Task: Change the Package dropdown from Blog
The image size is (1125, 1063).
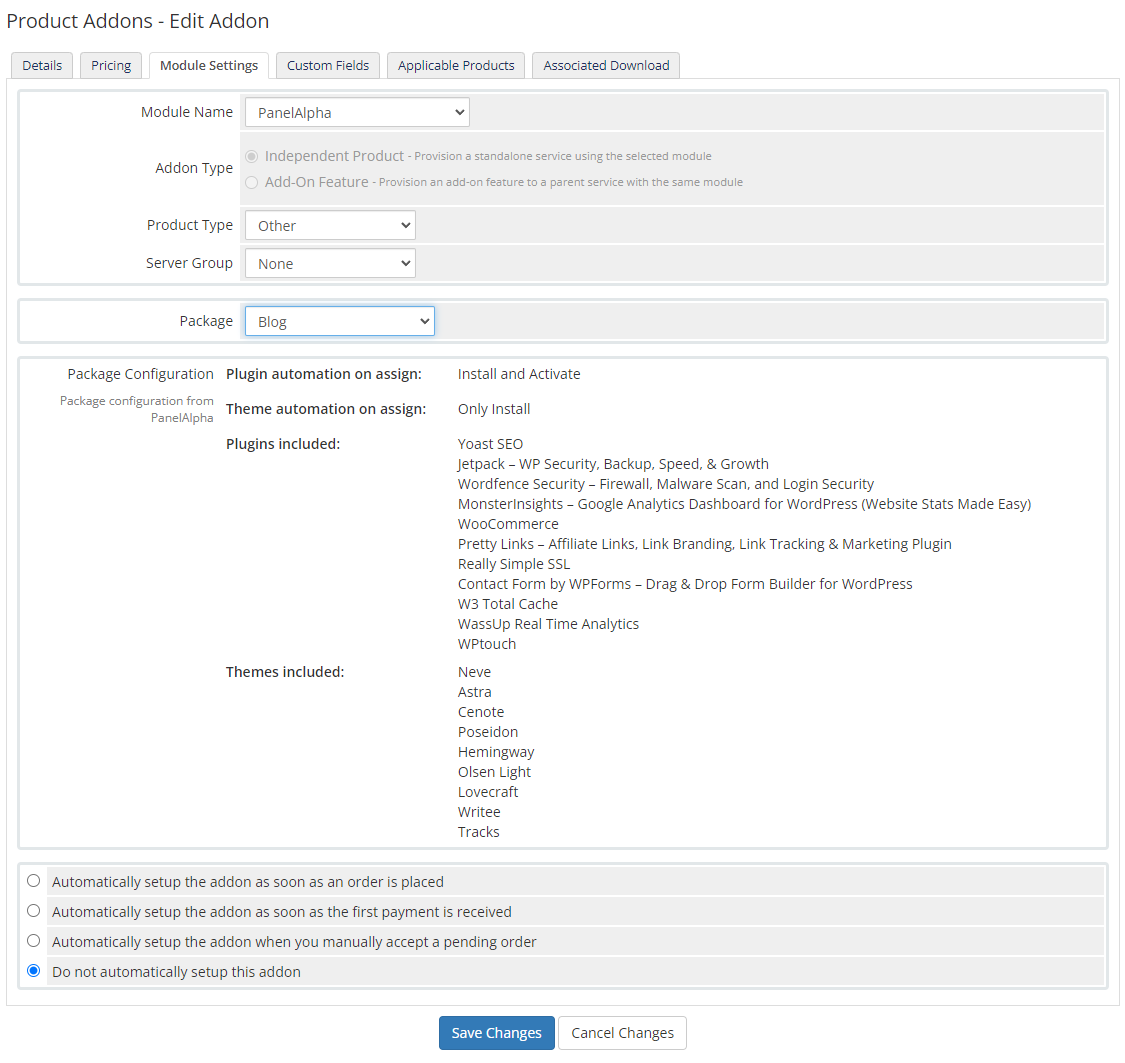Action: (x=339, y=321)
